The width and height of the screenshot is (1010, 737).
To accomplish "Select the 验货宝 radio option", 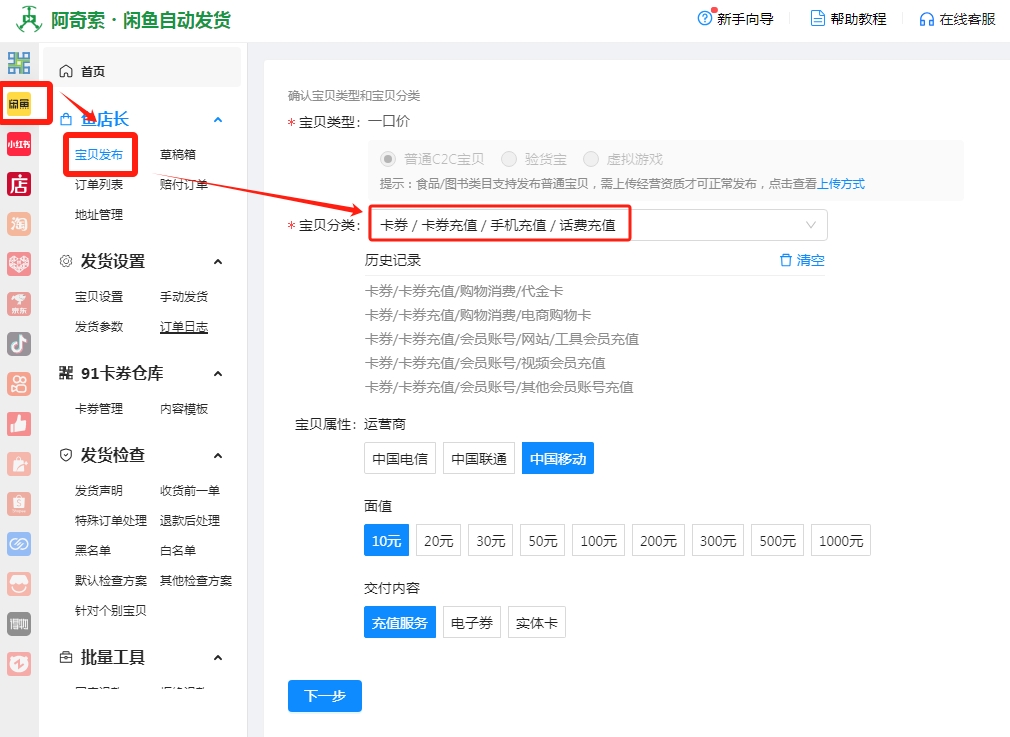I will [509, 158].
